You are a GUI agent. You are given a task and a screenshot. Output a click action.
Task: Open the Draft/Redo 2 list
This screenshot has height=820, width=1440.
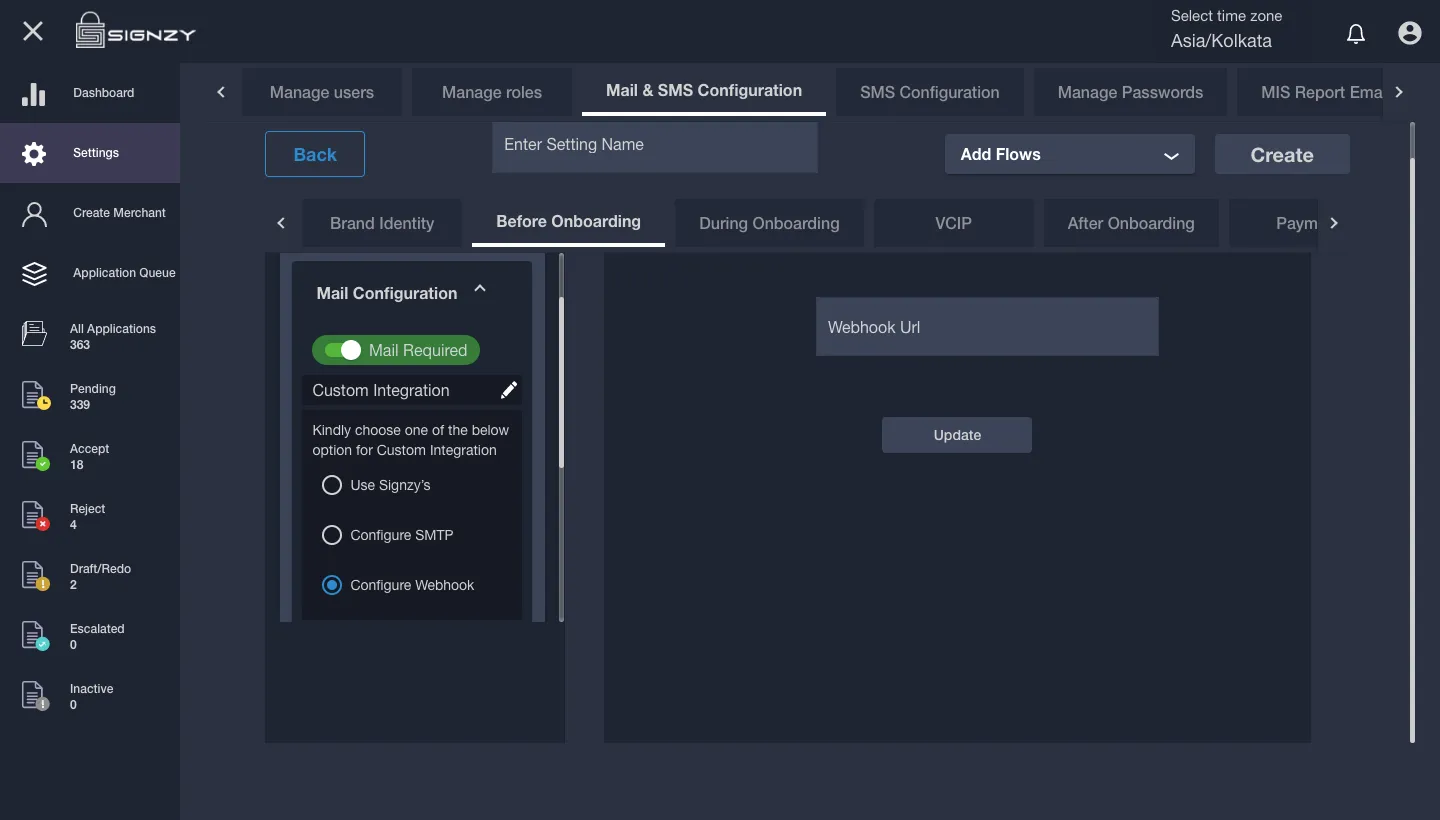90,576
